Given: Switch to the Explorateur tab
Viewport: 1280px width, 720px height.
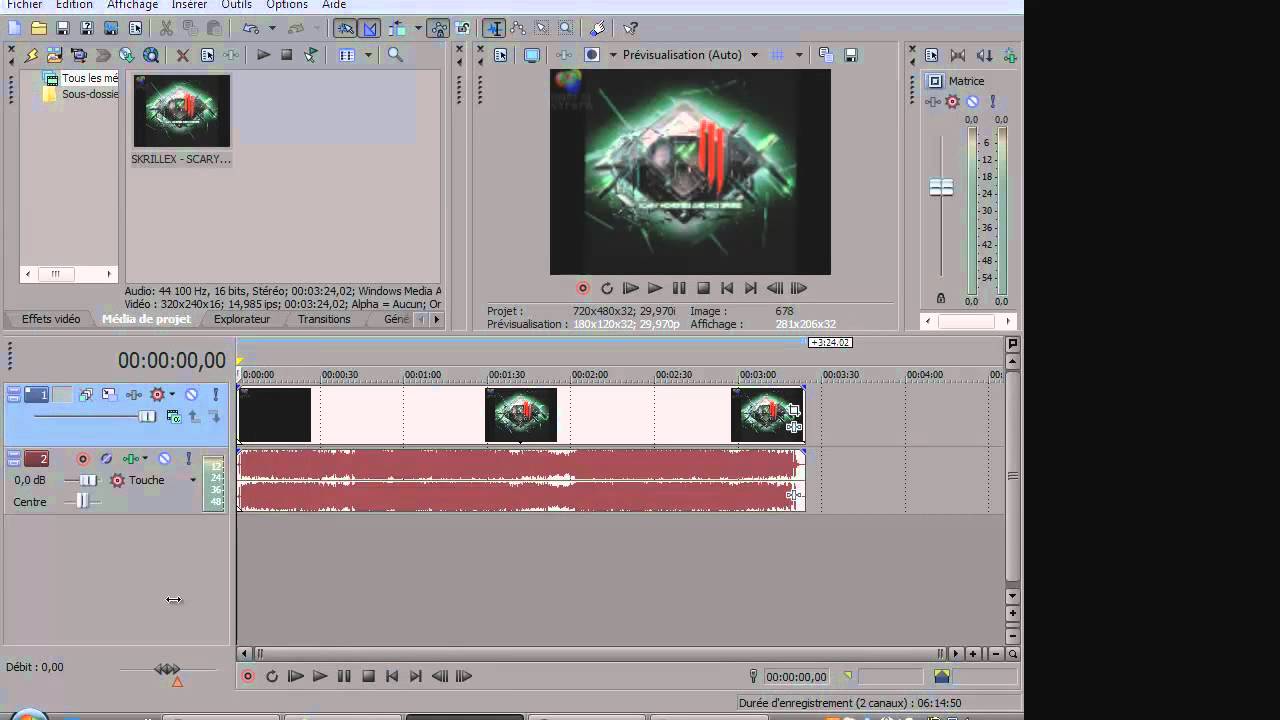Looking at the screenshot, I should [242, 319].
